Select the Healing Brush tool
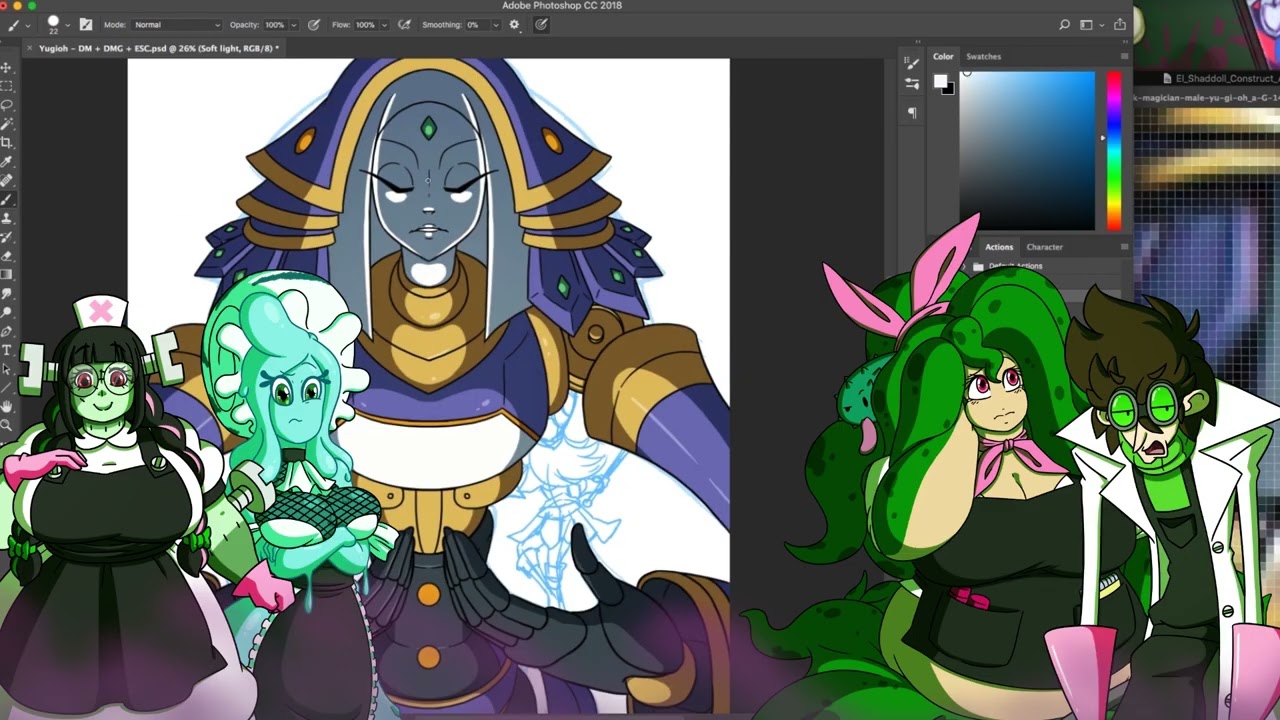The image size is (1280, 720). point(6,181)
